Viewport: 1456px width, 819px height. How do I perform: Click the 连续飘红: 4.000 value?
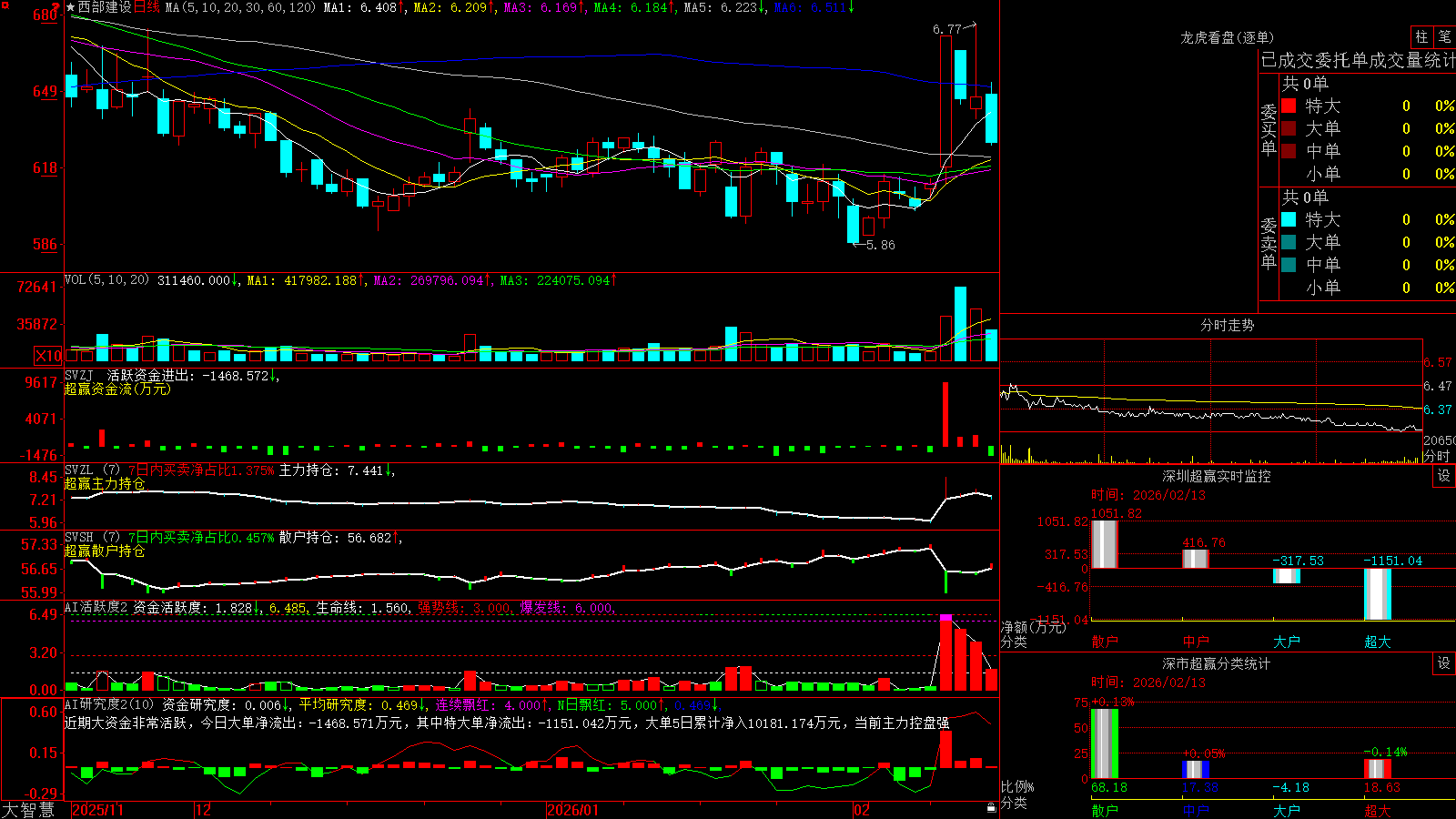pyautogui.click(x=487, y=704)
